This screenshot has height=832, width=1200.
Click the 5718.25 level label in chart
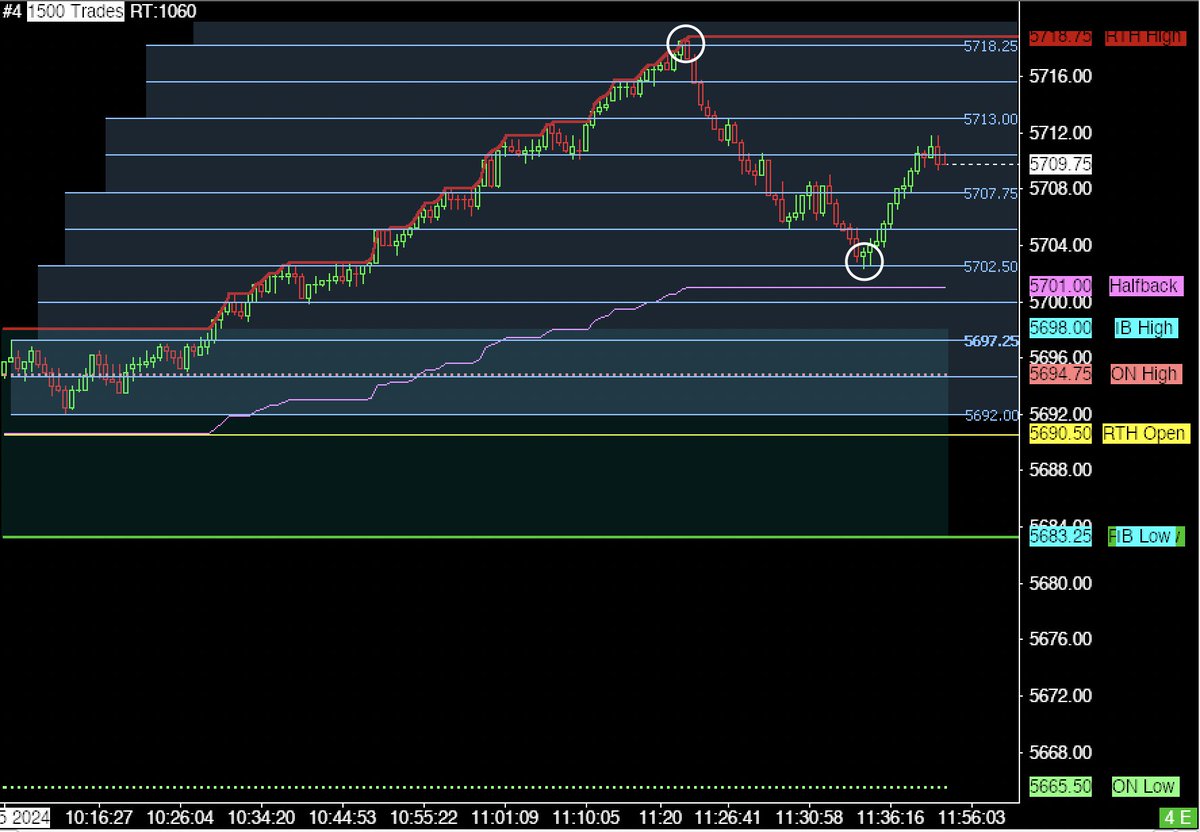(x=990, y=46)
